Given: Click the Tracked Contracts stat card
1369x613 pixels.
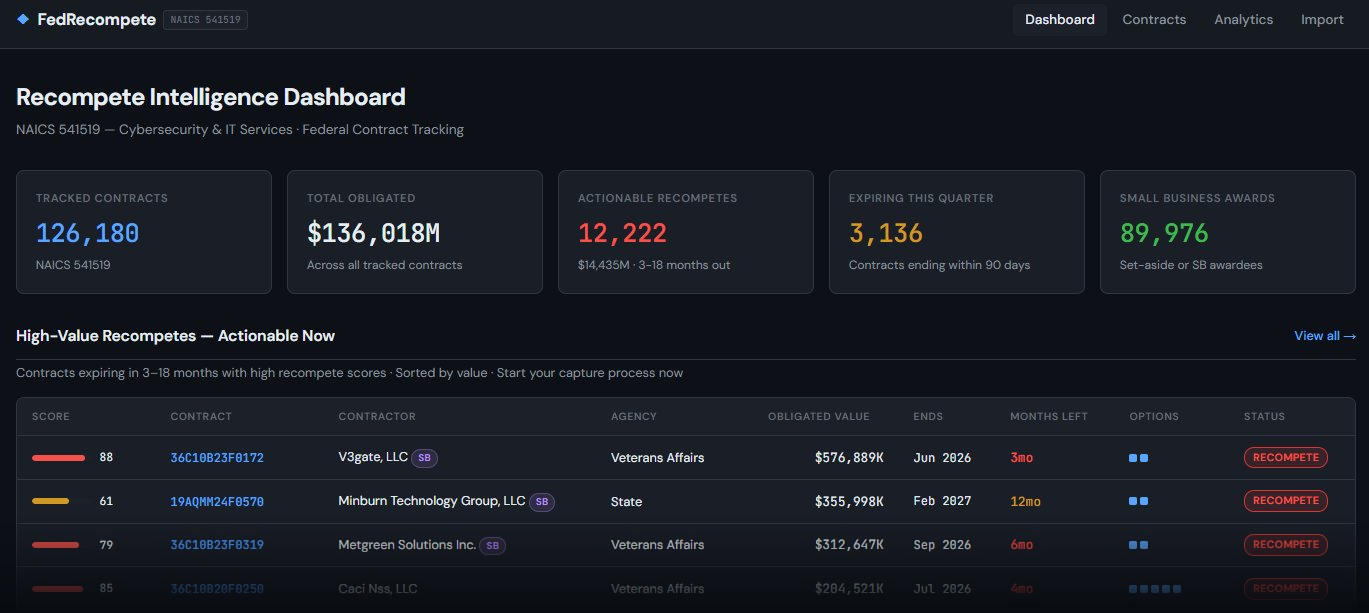Looking at the screenshot, I should (144, 231).
